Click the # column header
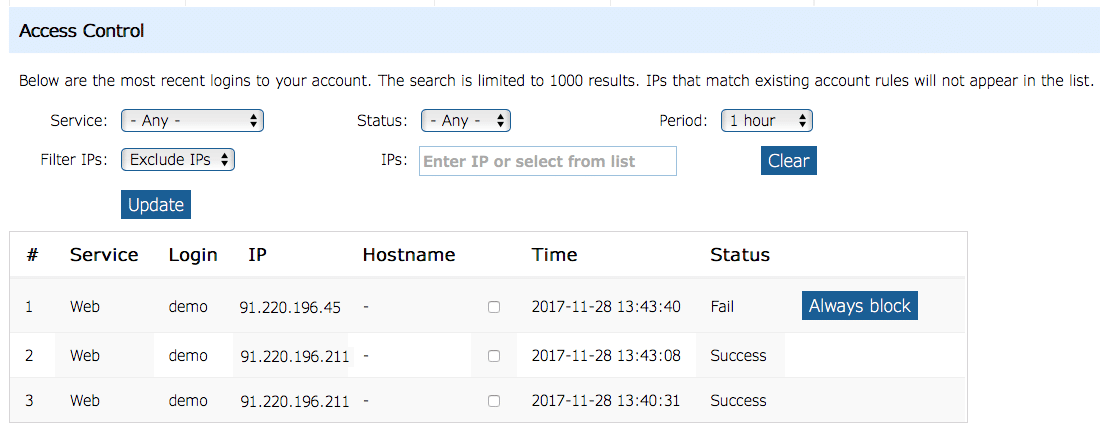This screenshot has height=438, width=1100. pyautogui.click(x=32, y=255)
